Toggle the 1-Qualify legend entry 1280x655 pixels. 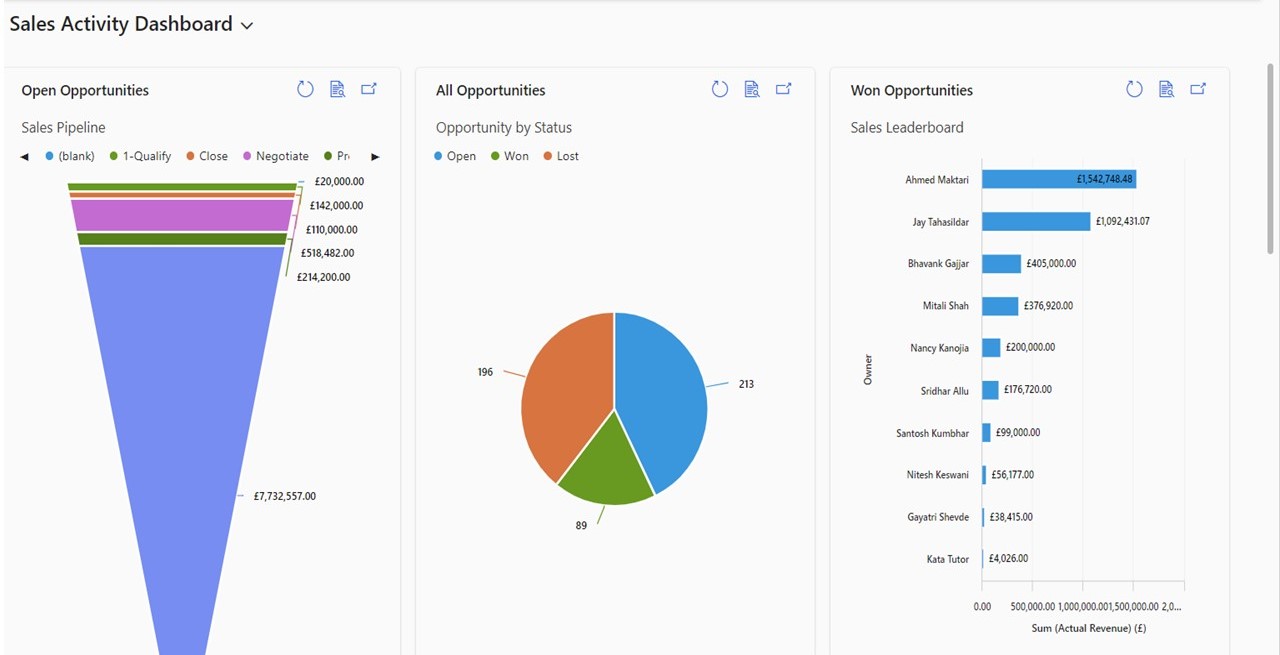point(140,156)
